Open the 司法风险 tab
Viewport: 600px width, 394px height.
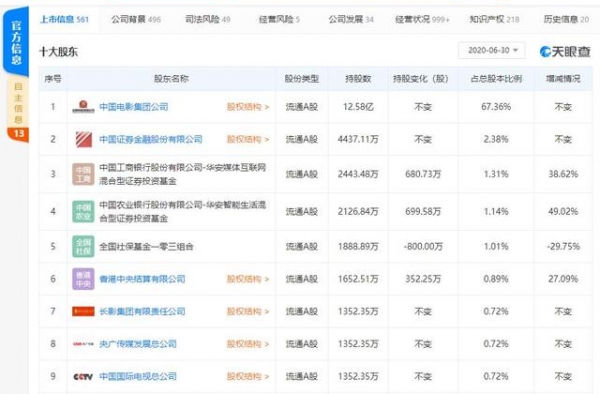208,19
